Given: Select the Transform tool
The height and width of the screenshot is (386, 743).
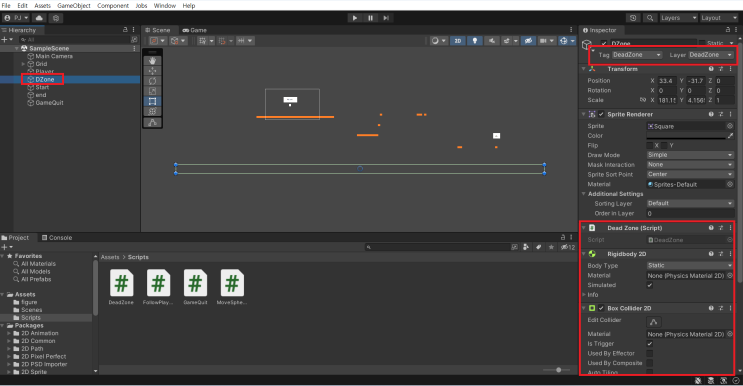Looking at the screenshot, I should [x=152, y=111].
